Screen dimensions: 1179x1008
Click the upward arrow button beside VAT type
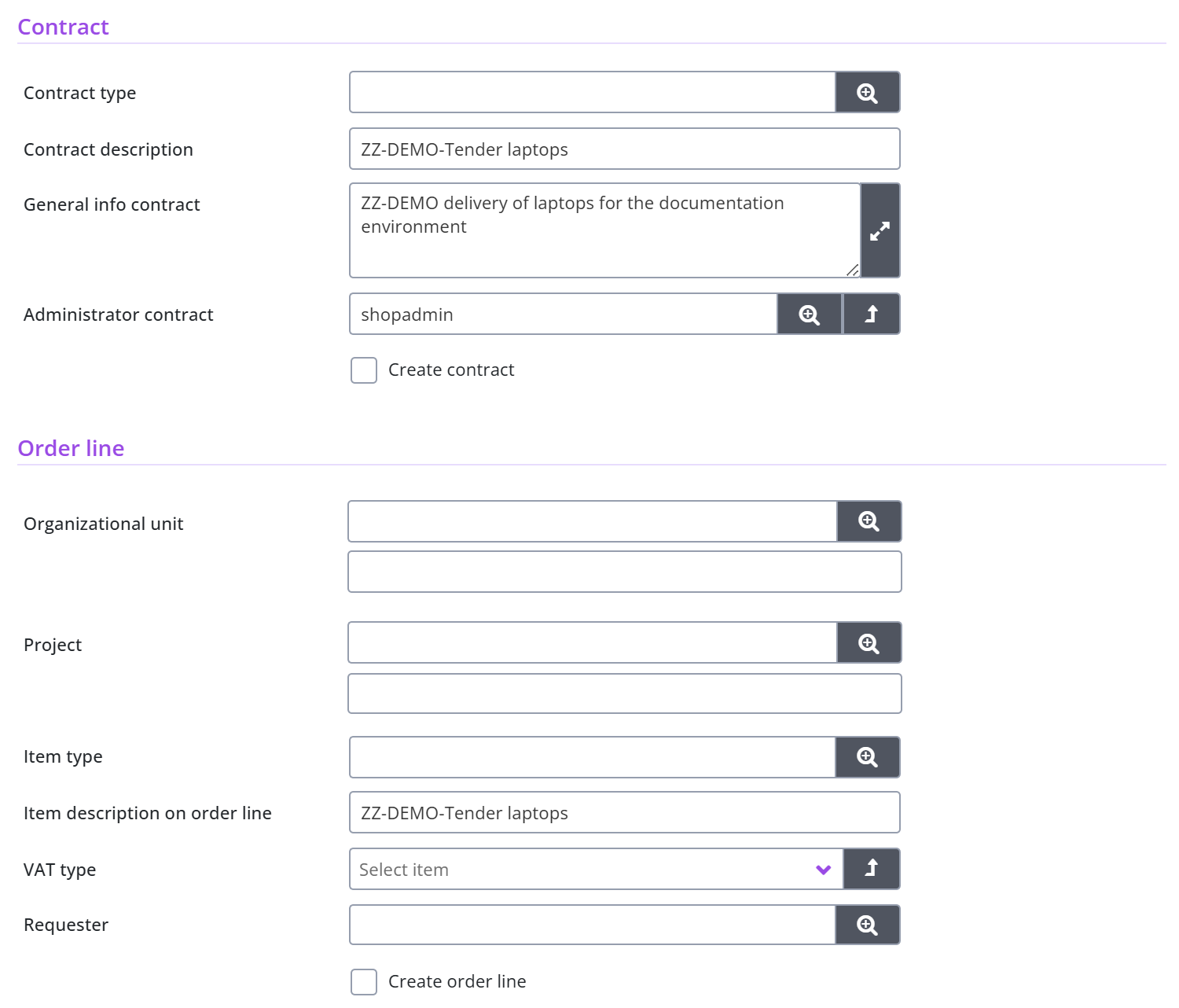[871, 869]
